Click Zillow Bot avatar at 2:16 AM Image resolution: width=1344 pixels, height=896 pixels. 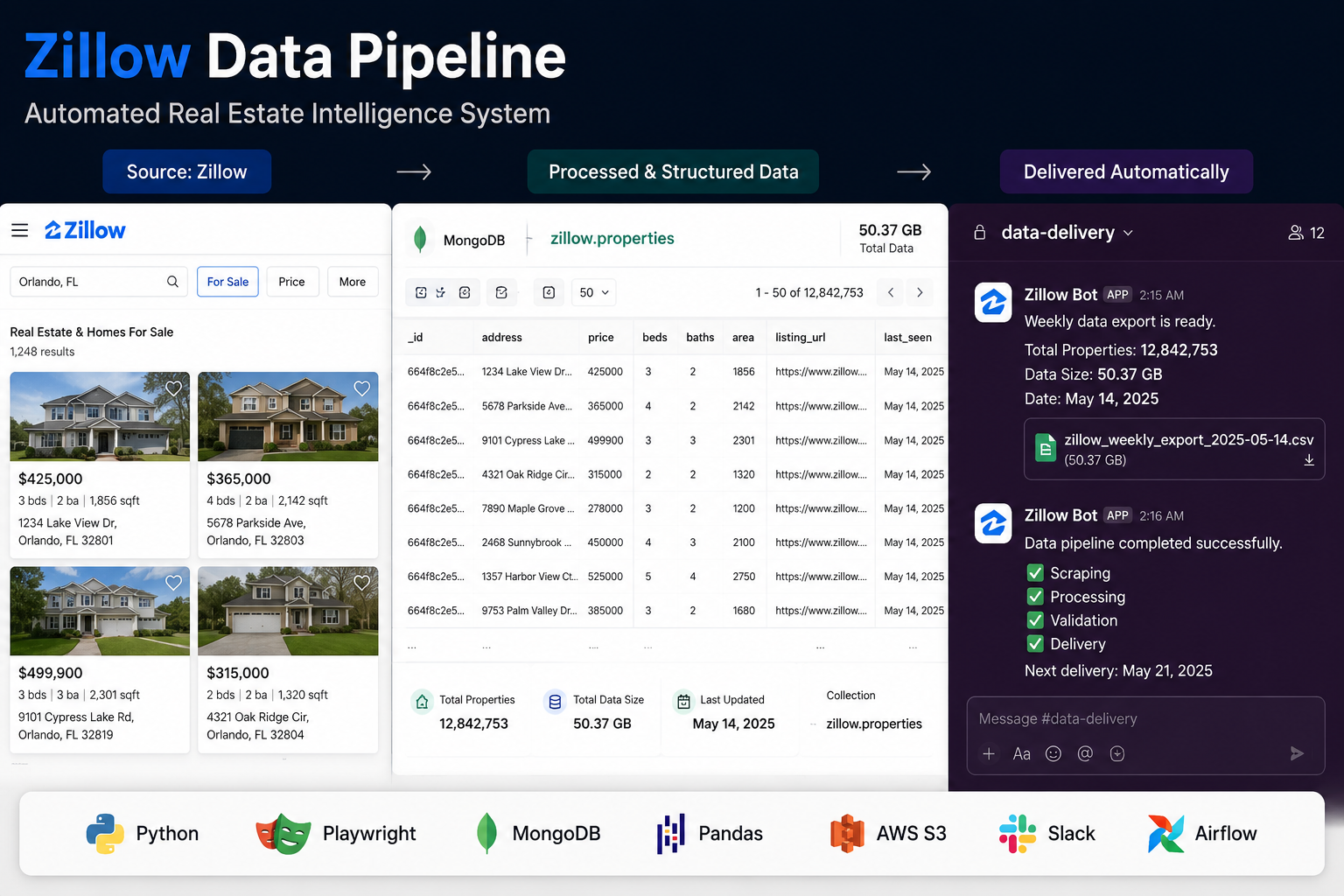pyautogui.click(x=993, y=523)
